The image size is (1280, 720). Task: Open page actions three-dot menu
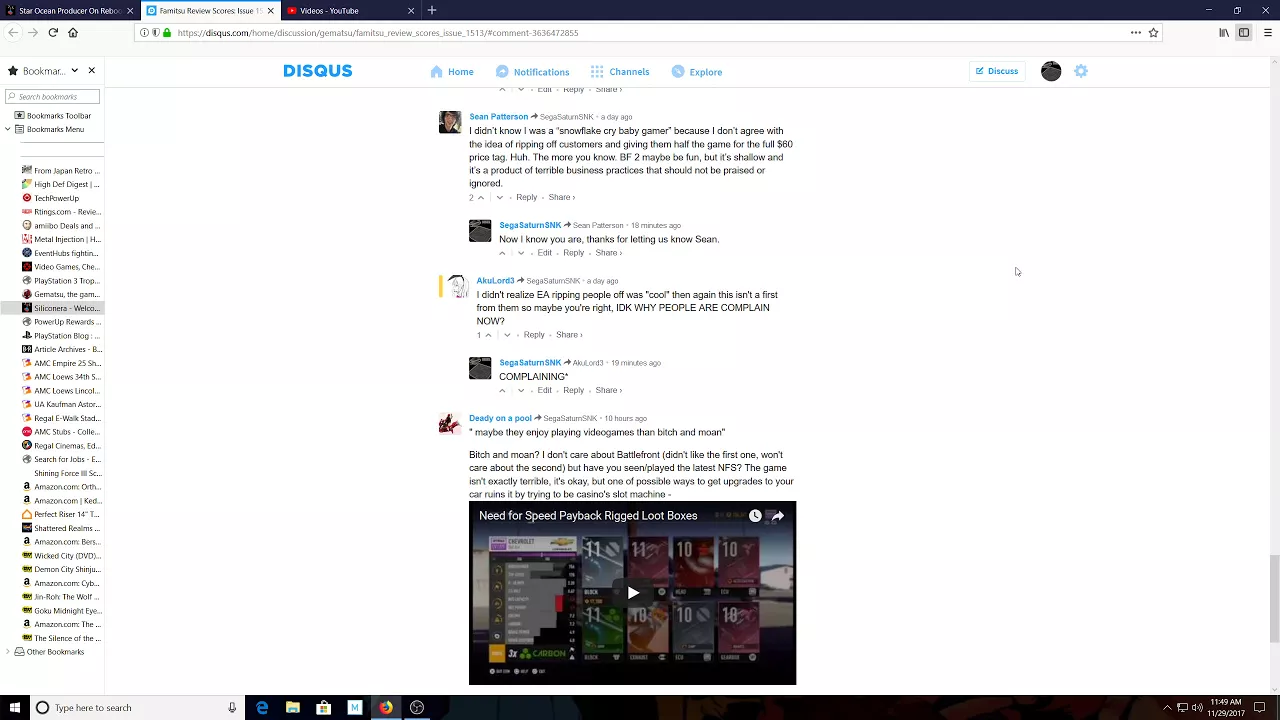pos(1135,33)
